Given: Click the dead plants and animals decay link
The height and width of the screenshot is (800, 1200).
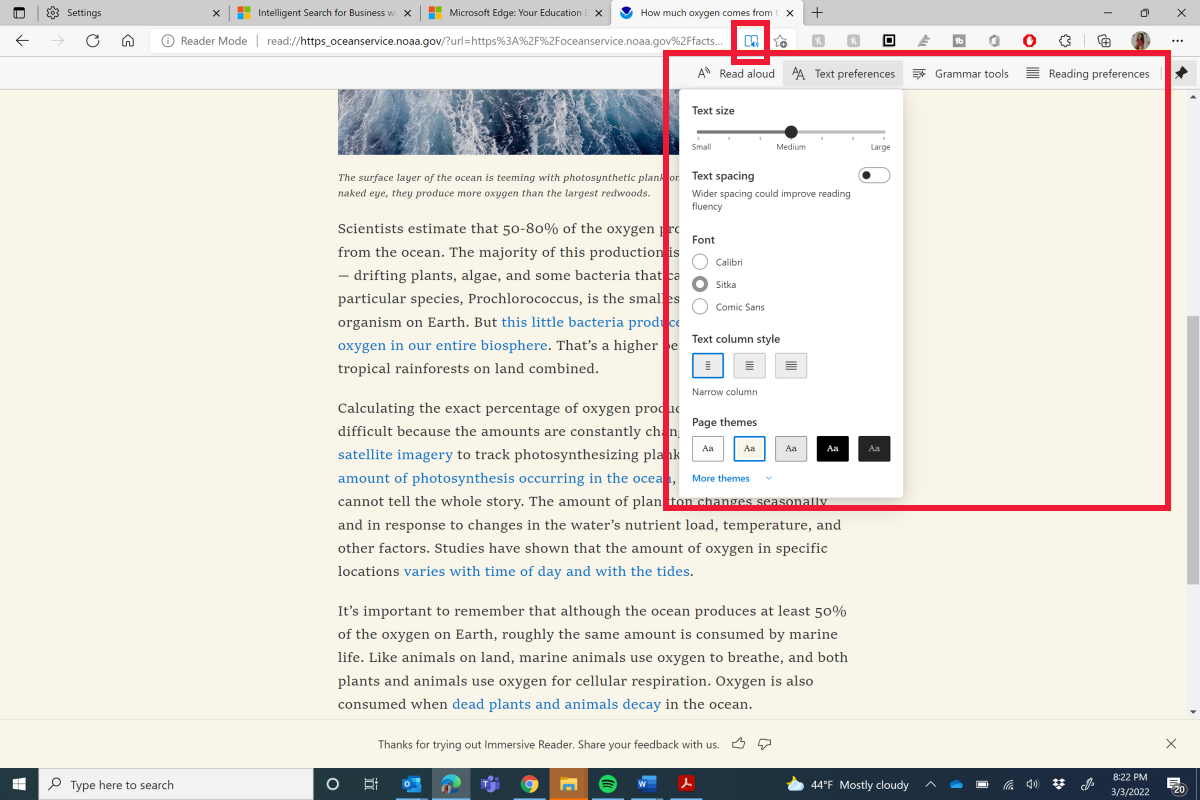Looking at the screenshot, I should click(x=556, y=704).
